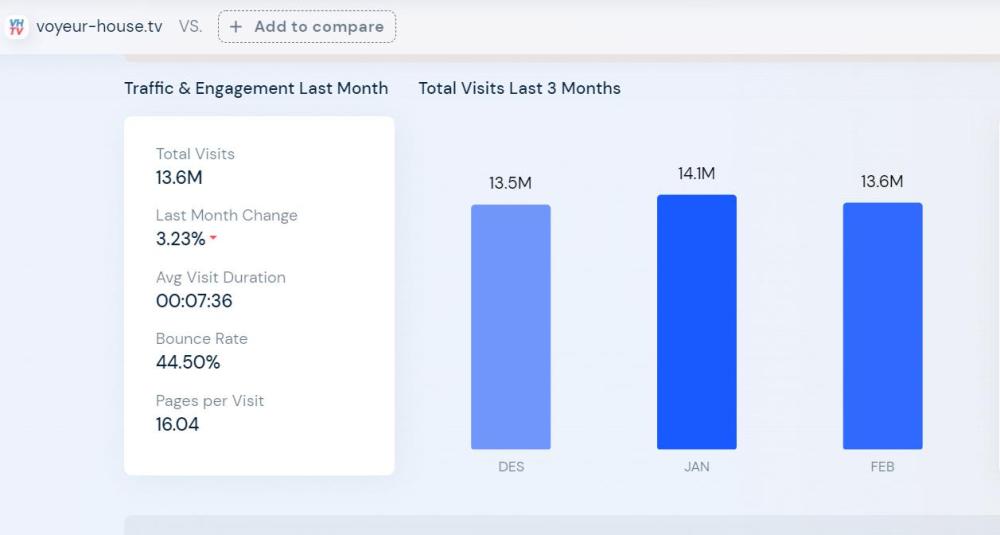
Task: Click the January visits bar
Action: coord(696,322)
